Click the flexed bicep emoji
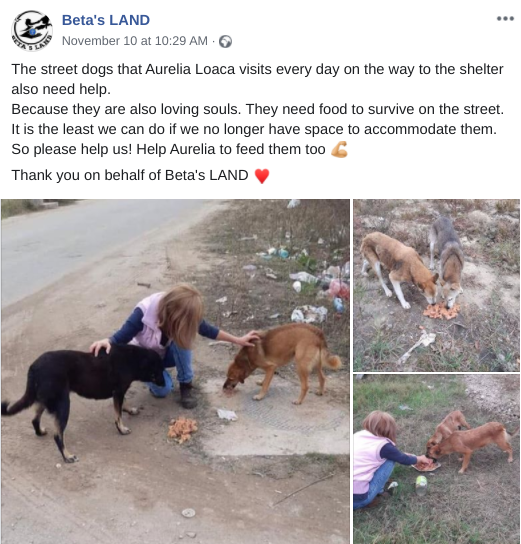The image size is (521, 544). [x=339, y=150]
